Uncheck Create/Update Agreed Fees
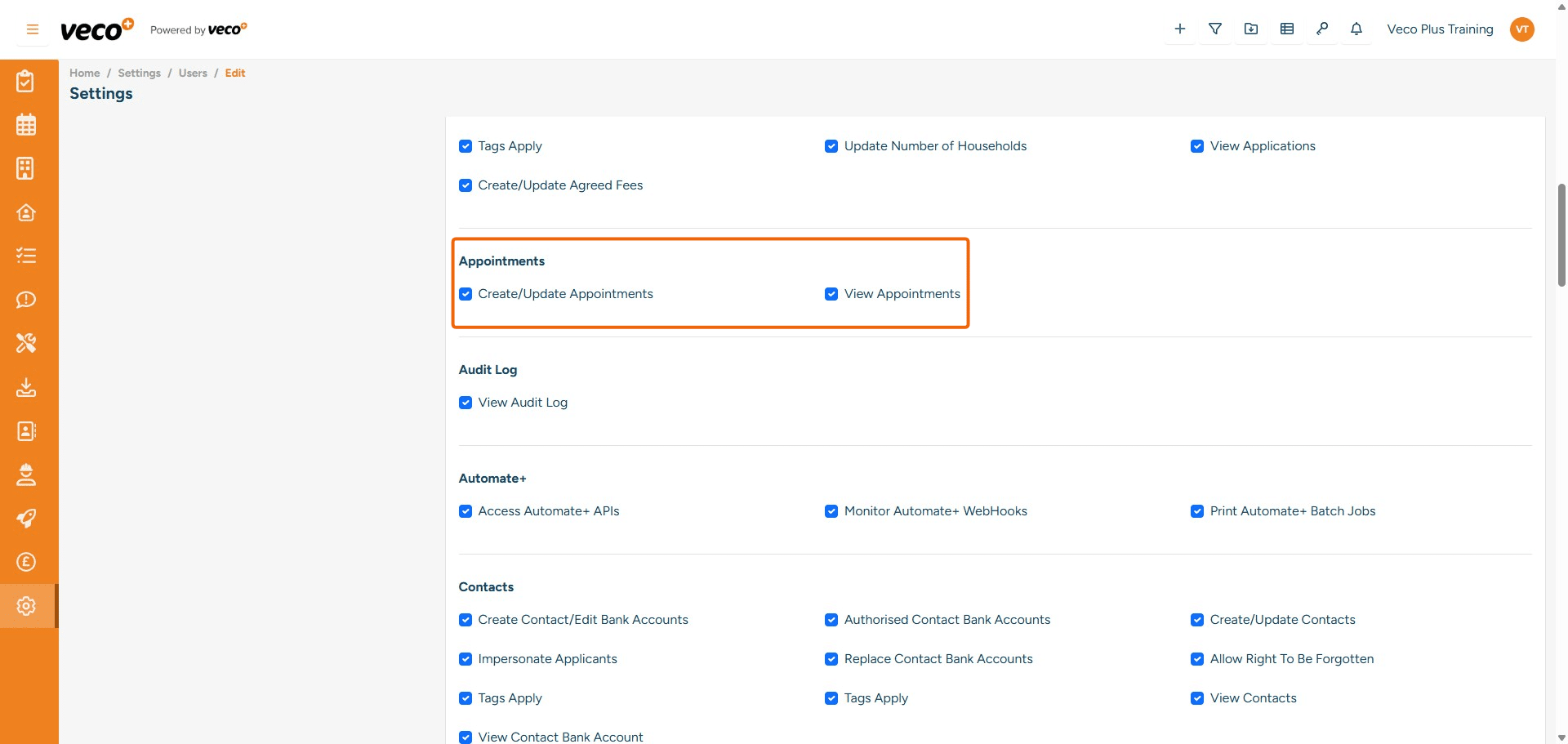Screen dimensions: 1568x744 [x=465, y=185]
